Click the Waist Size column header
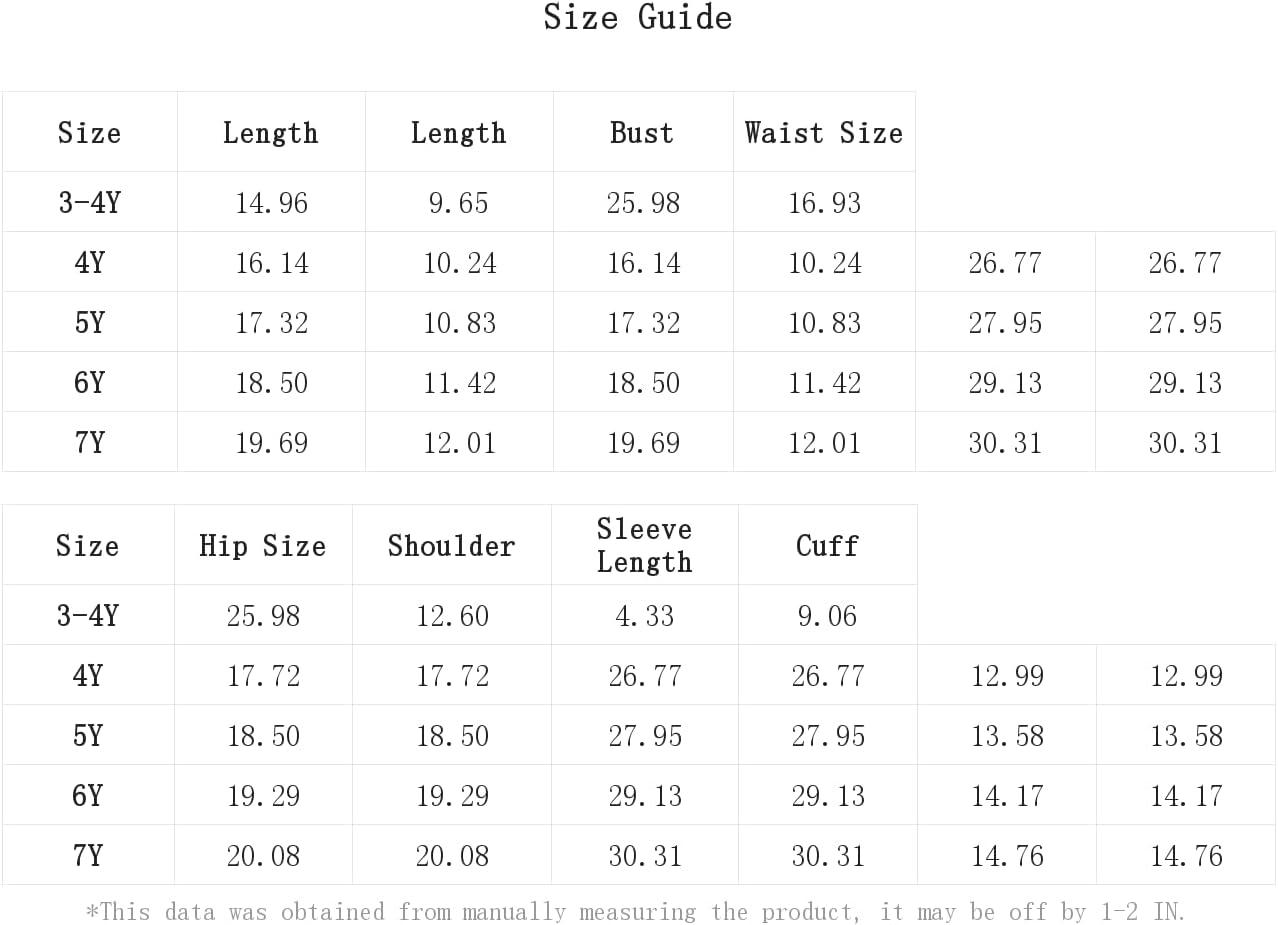This screenshot has height=925, width=1278. click(x=824, y=133)
